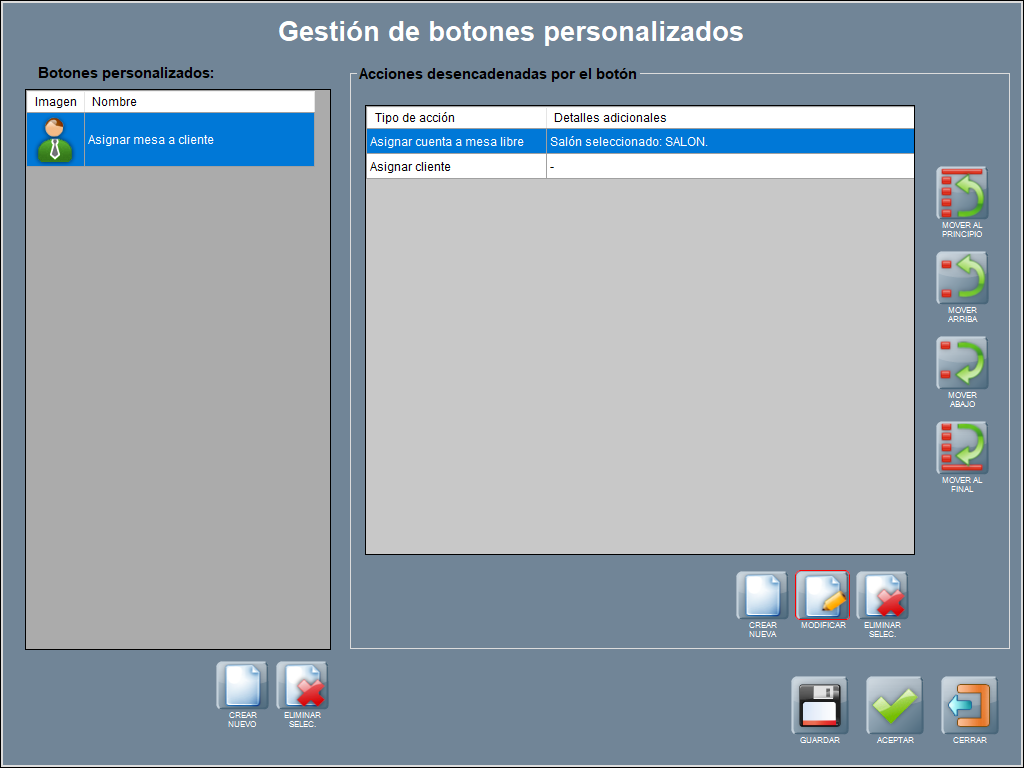Confirm with the Aceptar checkmark button
Image resolution: width=1024 pixels, height=768 pixels.
tap(894, 705)
